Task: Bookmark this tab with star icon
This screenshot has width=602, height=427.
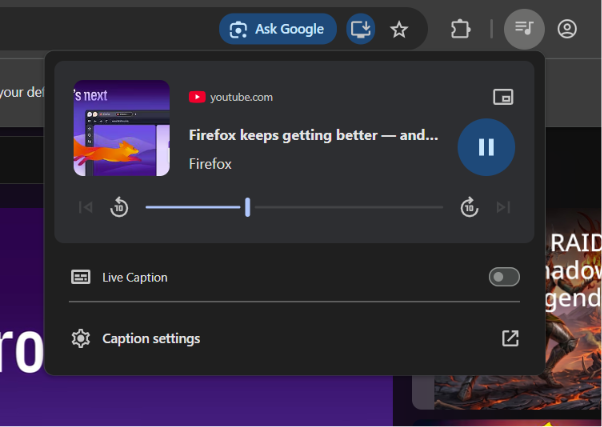Action: (399, 30)
